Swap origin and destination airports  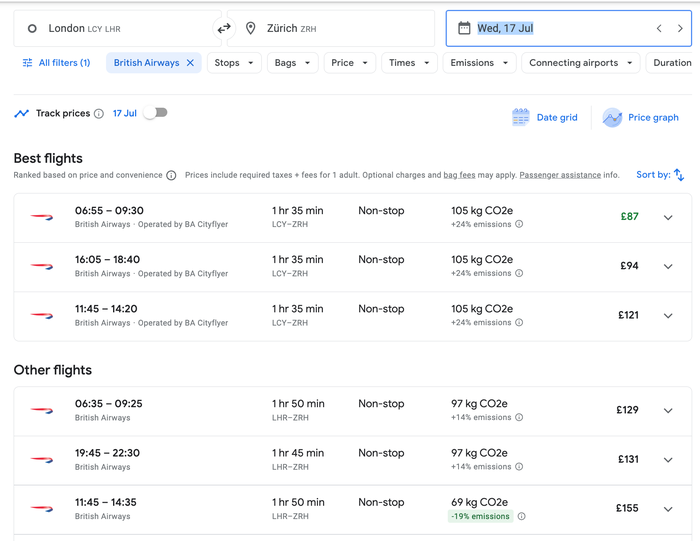pyautogui.click(x=224, y=29)
